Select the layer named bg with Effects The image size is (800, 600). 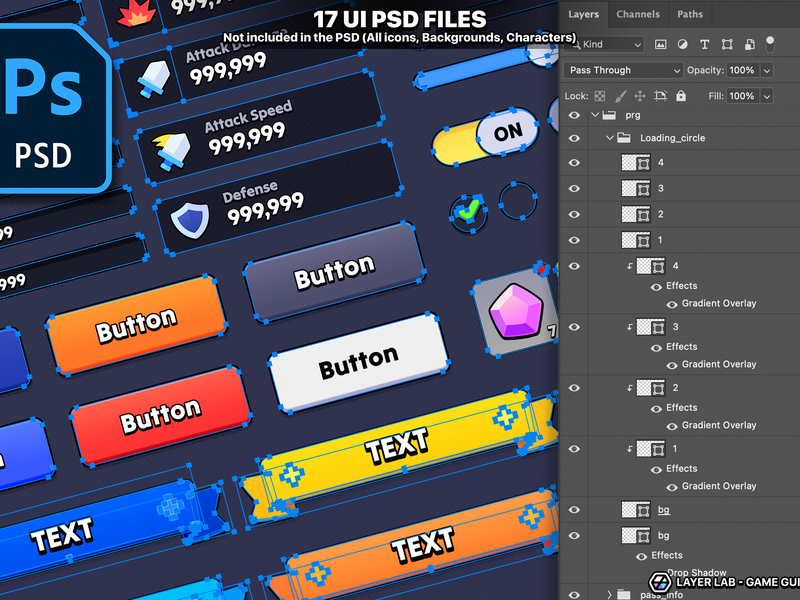663,535
